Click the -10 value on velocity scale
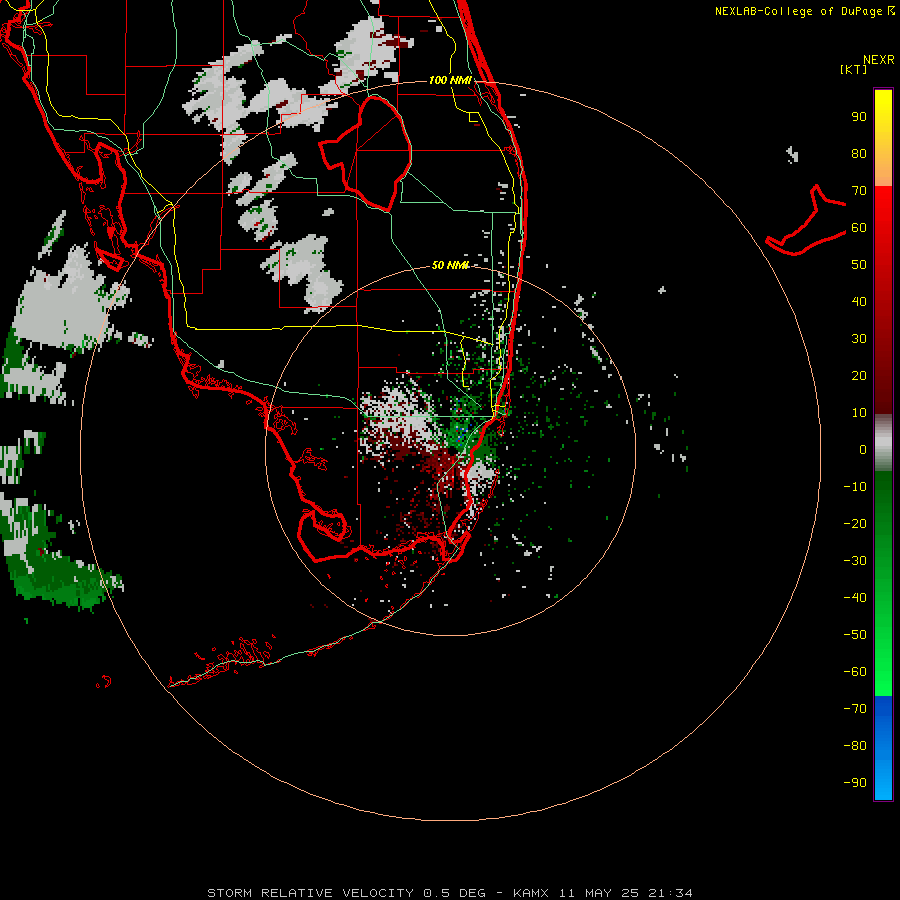The width and height of the screenshot is (900, 900). click(855, 487)
